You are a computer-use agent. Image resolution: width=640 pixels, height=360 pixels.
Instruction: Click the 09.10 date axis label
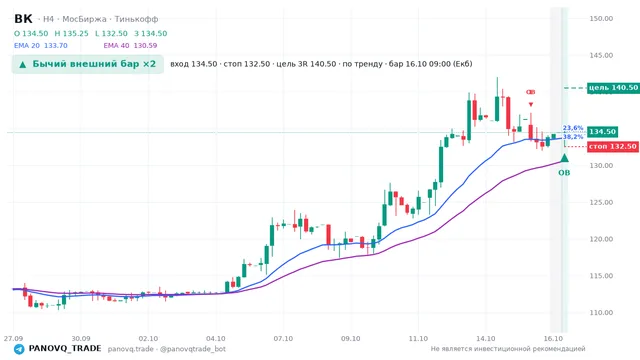351,339
